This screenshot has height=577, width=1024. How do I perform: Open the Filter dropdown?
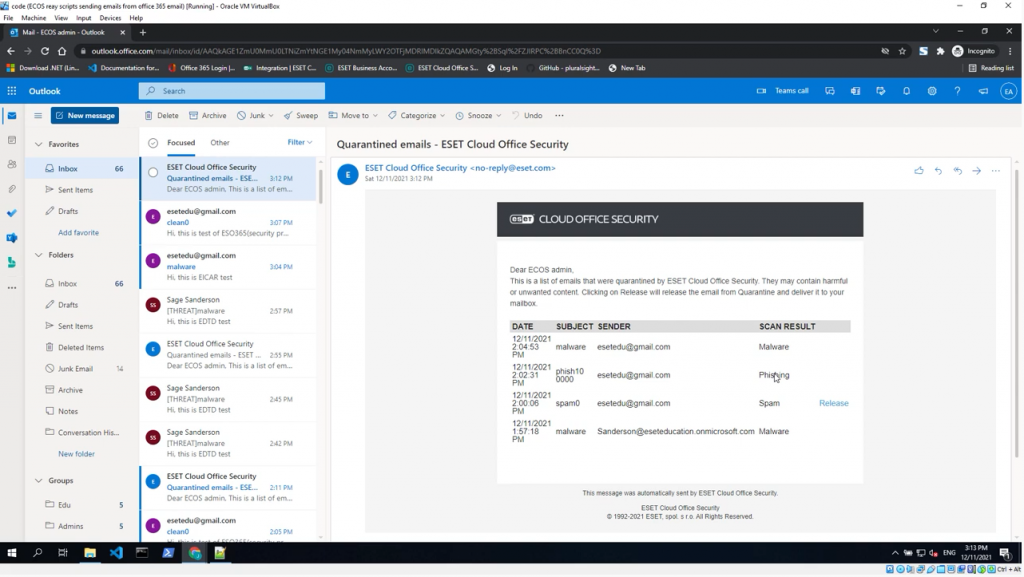300,142
